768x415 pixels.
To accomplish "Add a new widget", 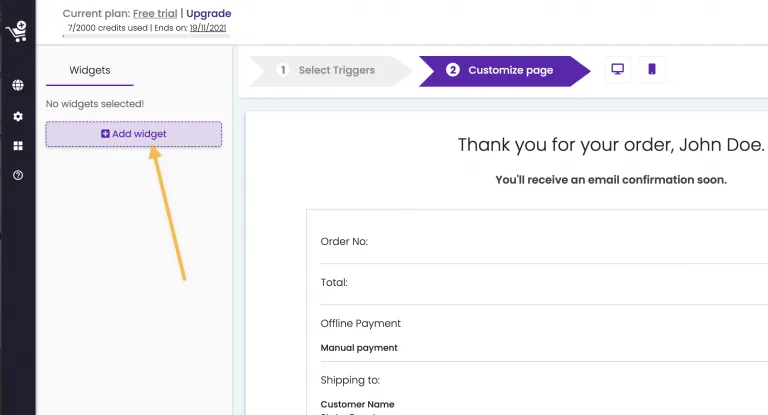I will coord(134,134).
